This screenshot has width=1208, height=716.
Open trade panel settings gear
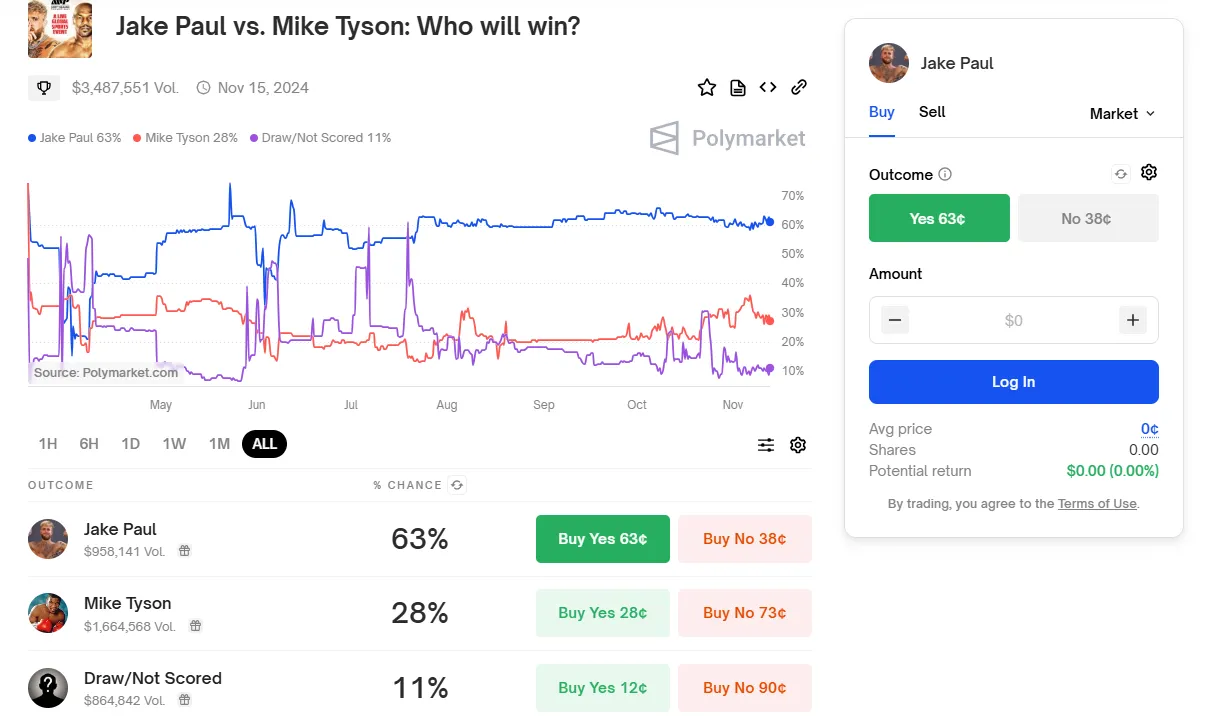pyautogui.click(x=1149, y=172)
